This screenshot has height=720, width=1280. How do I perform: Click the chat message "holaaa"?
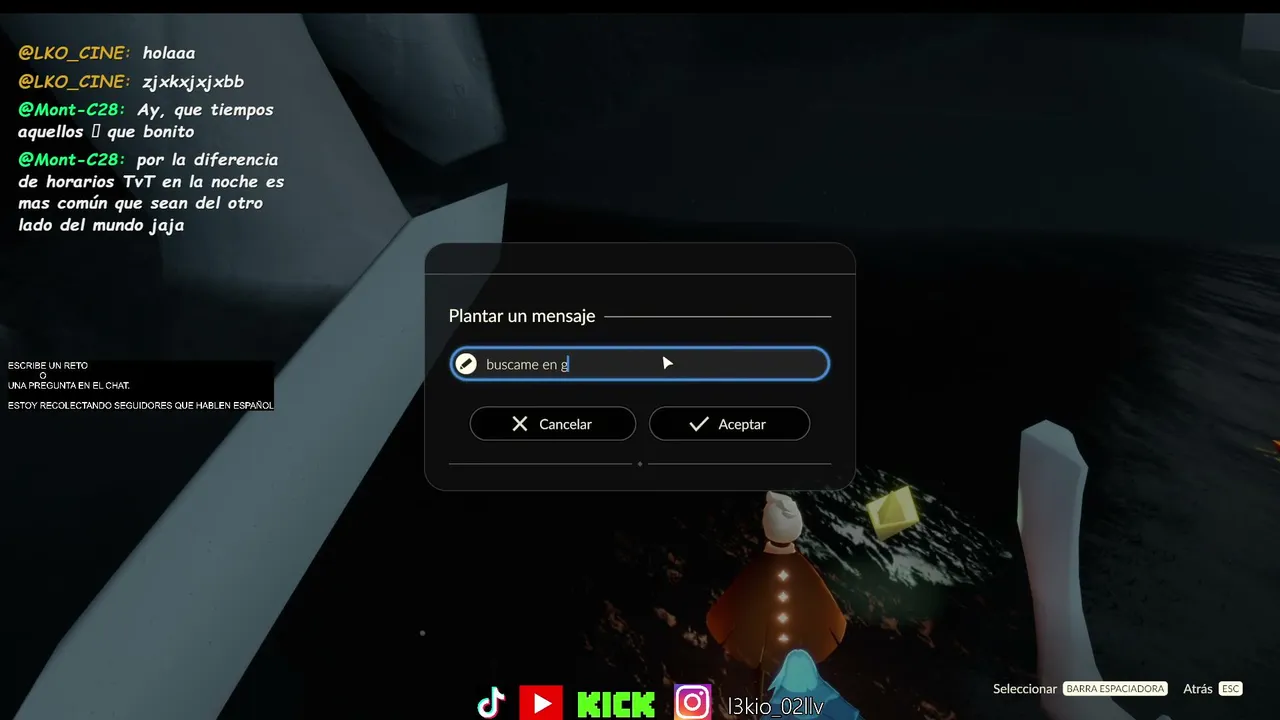169,53
